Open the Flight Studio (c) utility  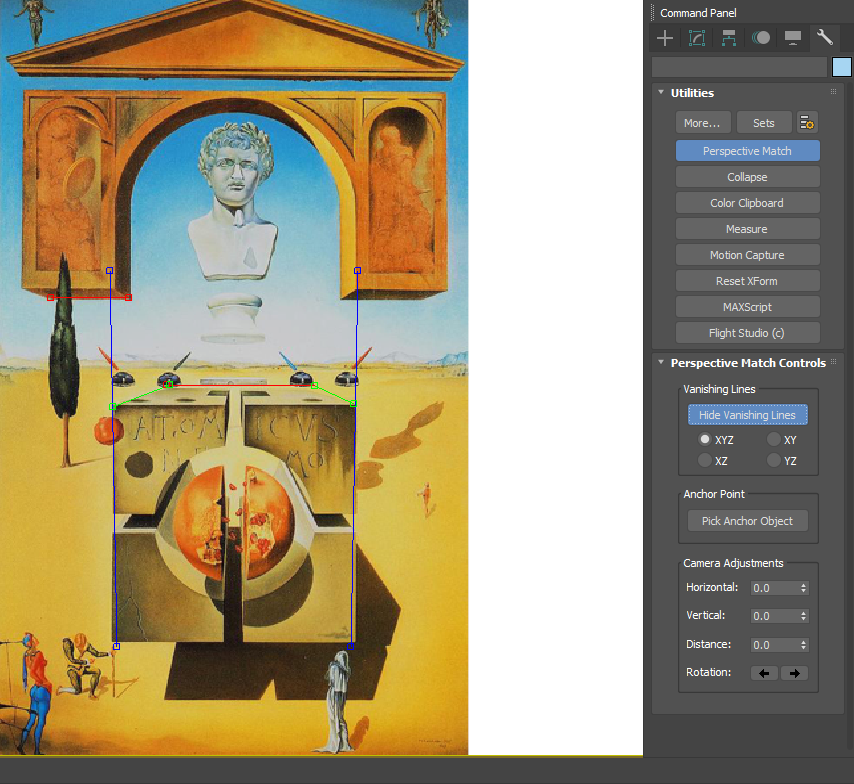747,333
